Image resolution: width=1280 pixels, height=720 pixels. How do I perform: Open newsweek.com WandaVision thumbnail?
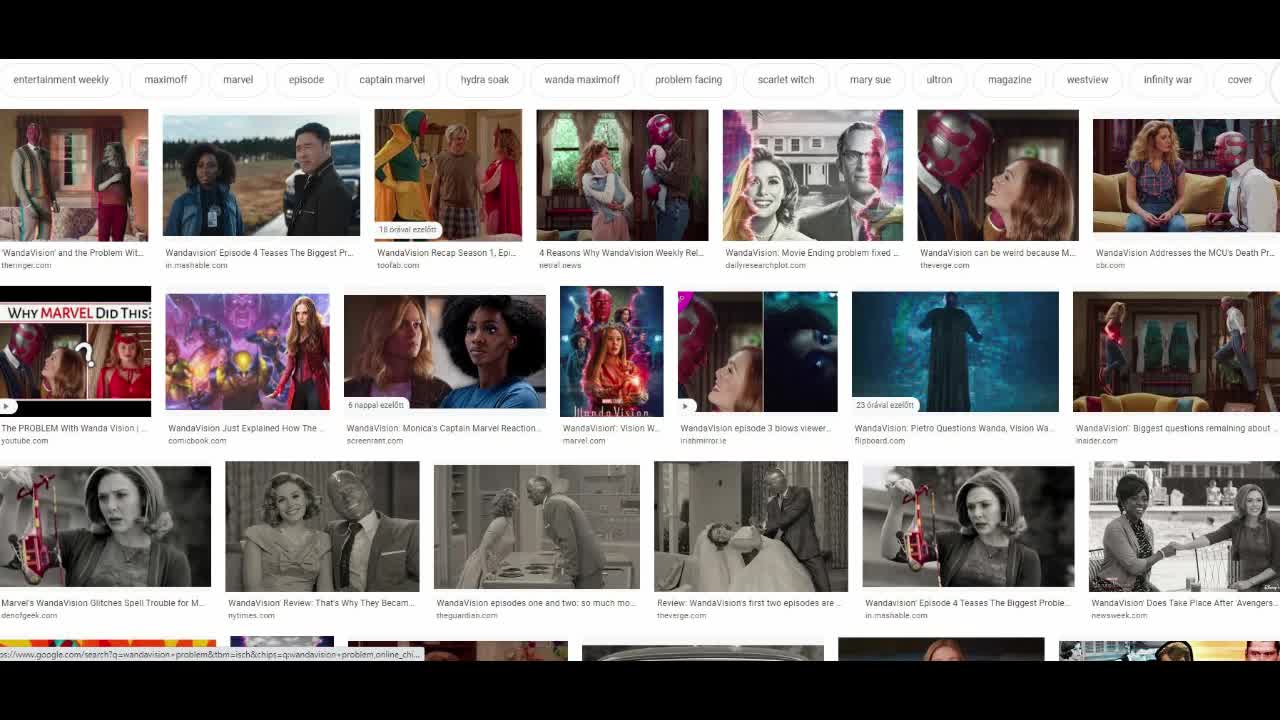coord(1184,526)
